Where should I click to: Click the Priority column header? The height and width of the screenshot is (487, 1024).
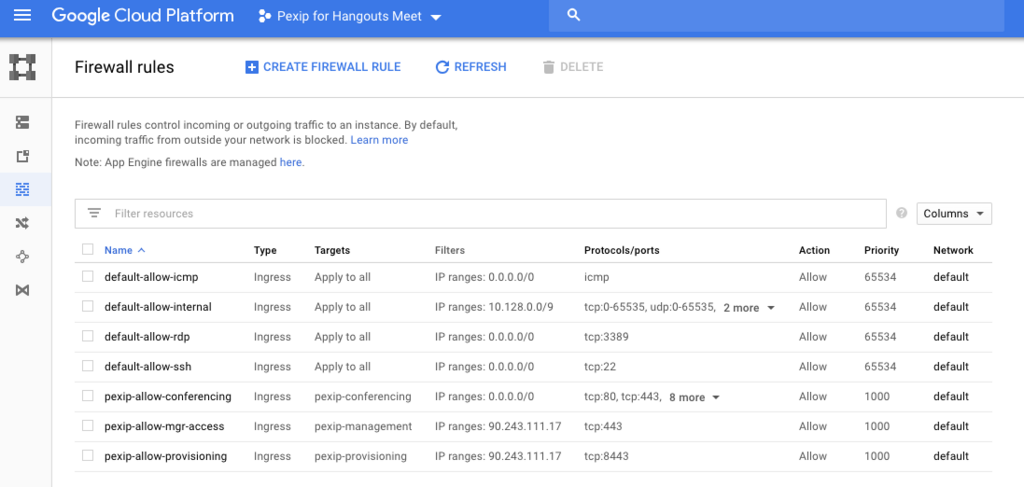(x=881, y=250)
